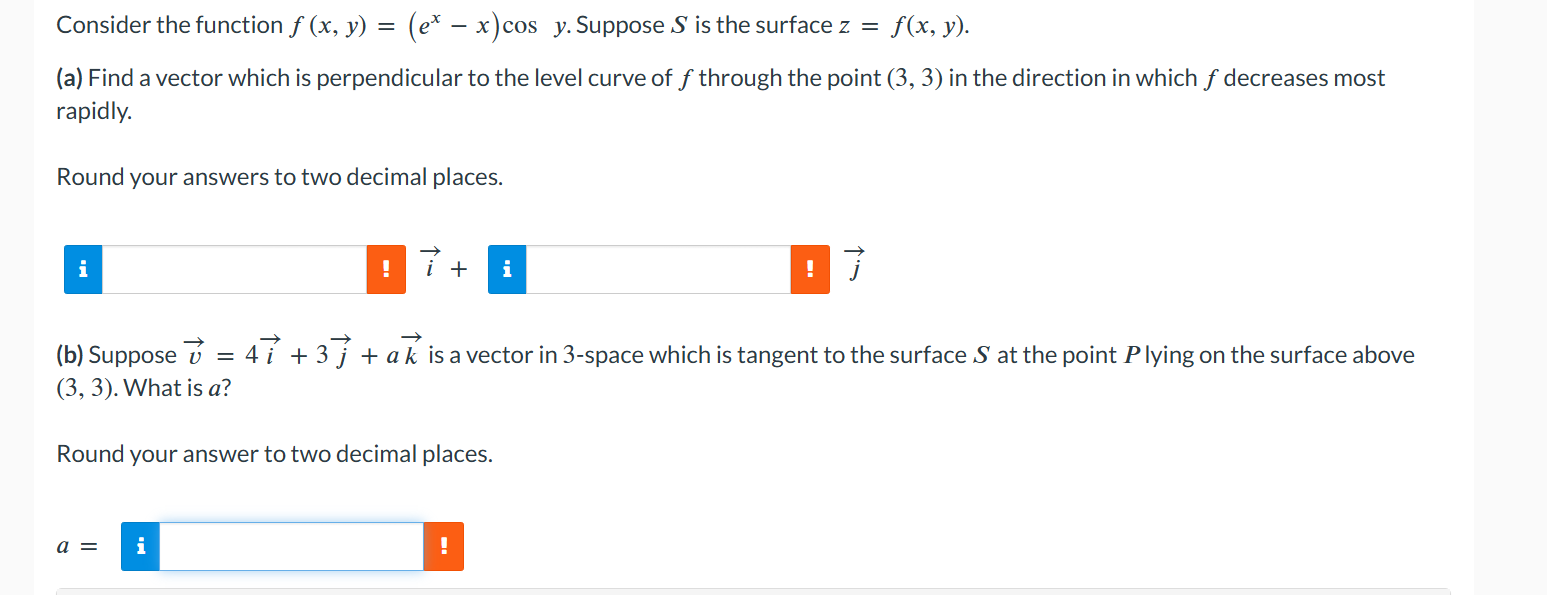Select the first answer field in part (a)
The width and height of the screenshot is (1547, 595).
point(235,268)
